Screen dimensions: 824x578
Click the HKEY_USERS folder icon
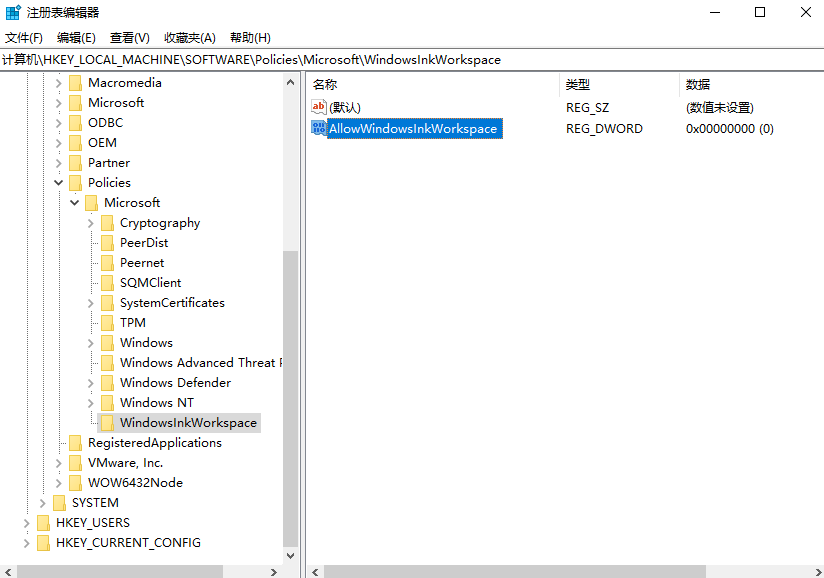coord(43,523)
